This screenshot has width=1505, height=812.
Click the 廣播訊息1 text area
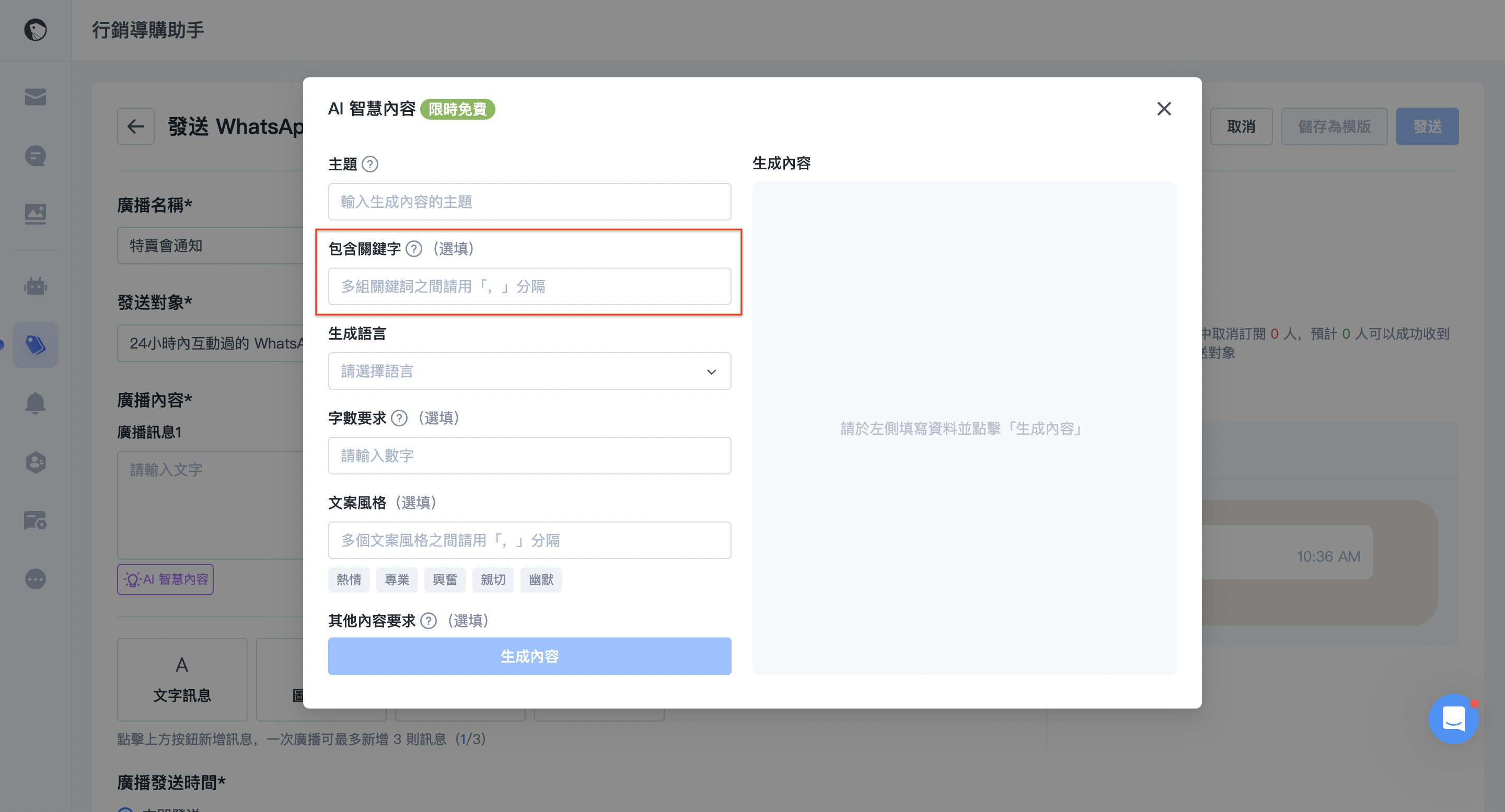tap(210, 505)
